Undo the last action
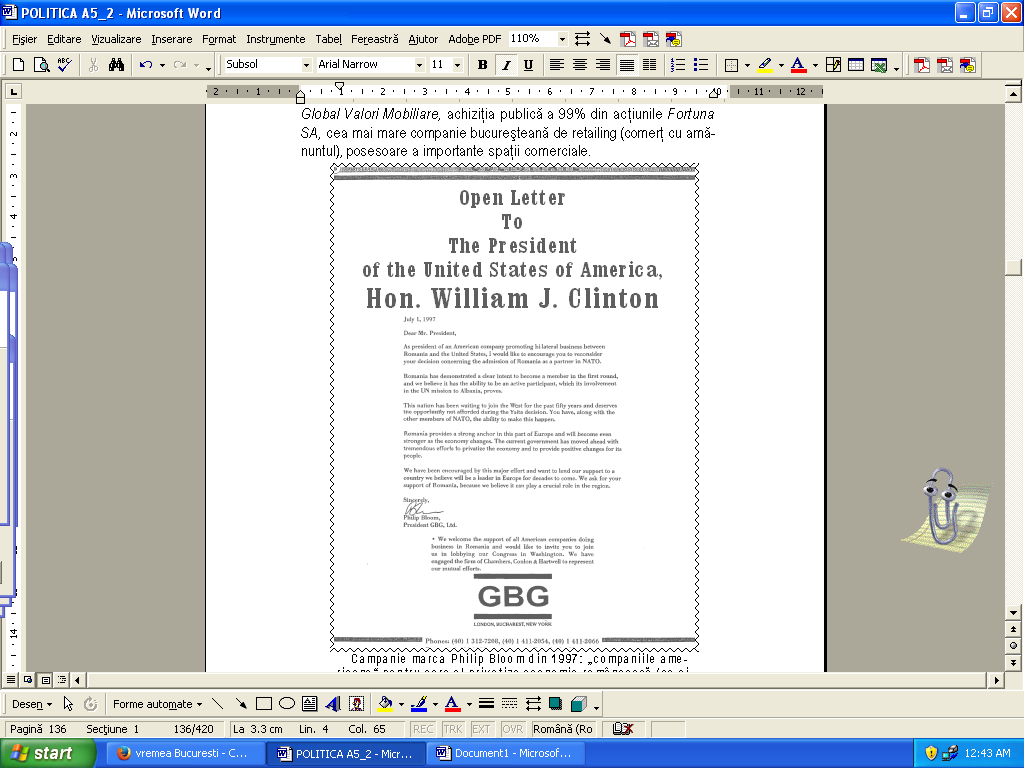The image size is (1024, 768). [x=146, y=65]
